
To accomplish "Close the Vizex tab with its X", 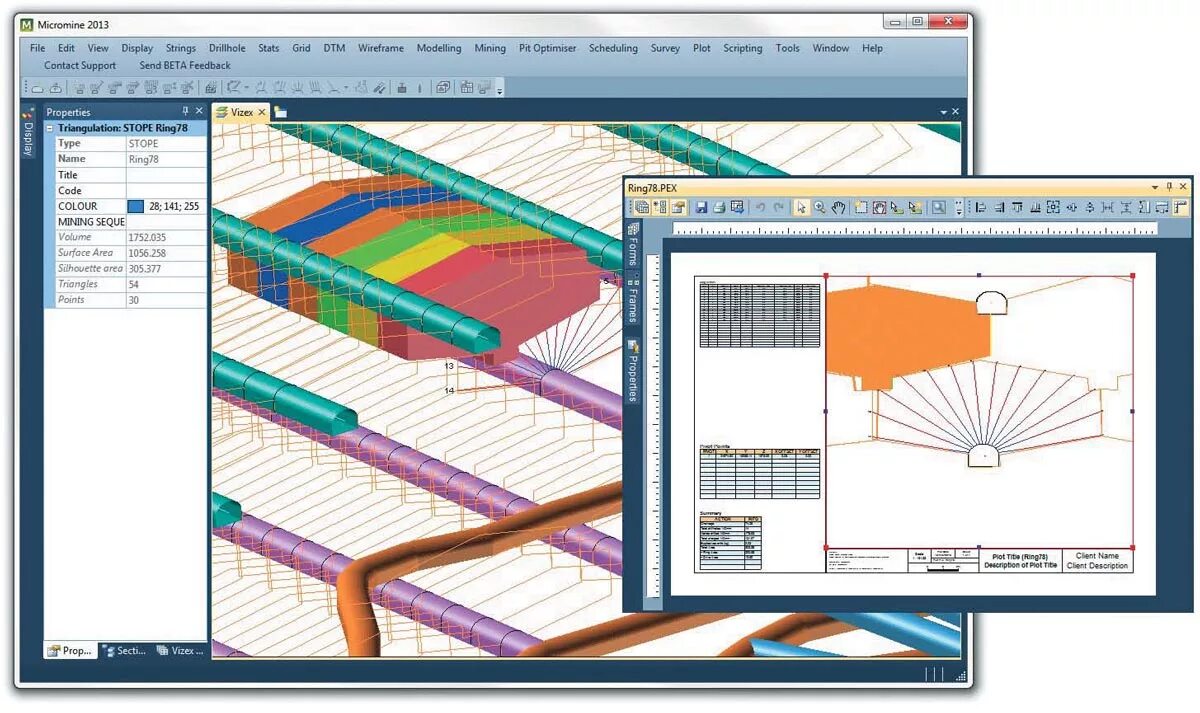I will pos(262,112).
